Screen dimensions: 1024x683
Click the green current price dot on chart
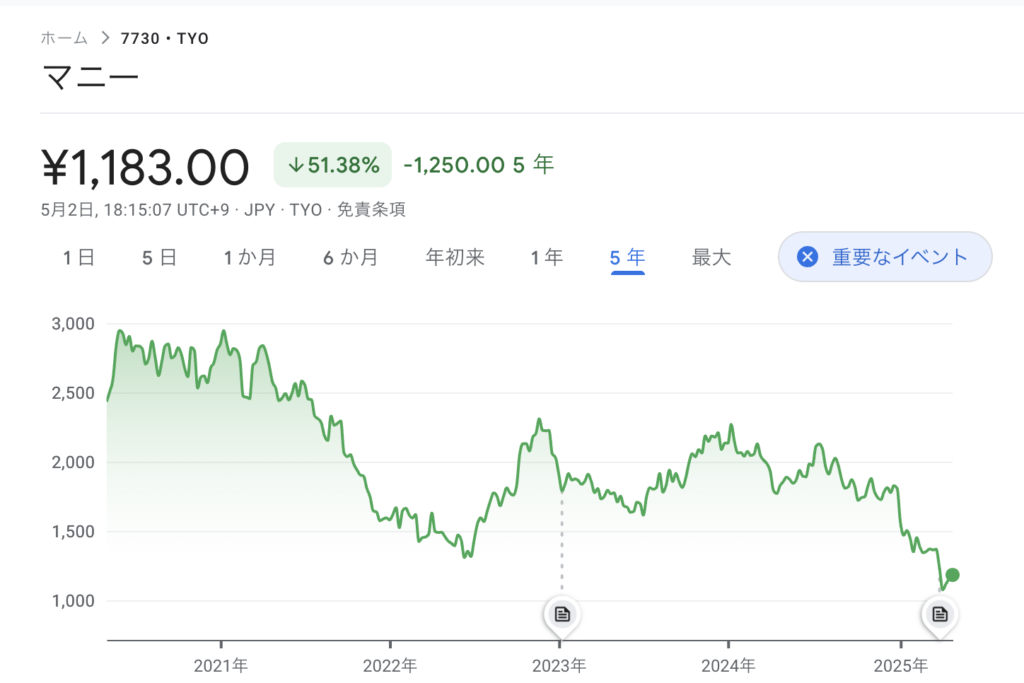[952, 575]
